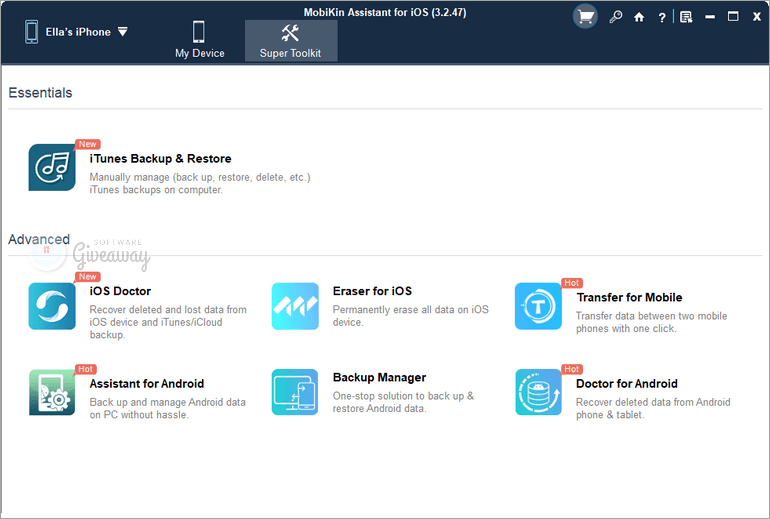The image size is (770, 519).
Task: Open the iTunes Backup & Restore icon
Action: click(x=52, y=167)
